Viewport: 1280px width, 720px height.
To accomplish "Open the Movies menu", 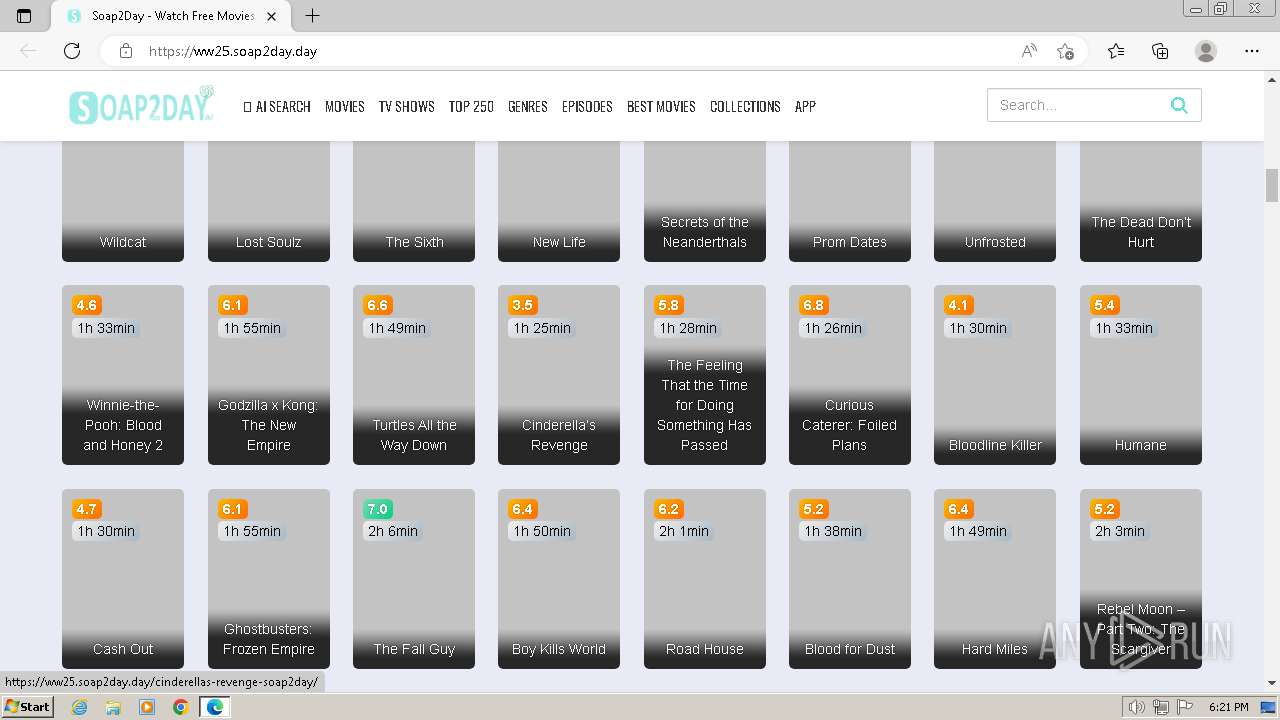I will click(344, 106).
